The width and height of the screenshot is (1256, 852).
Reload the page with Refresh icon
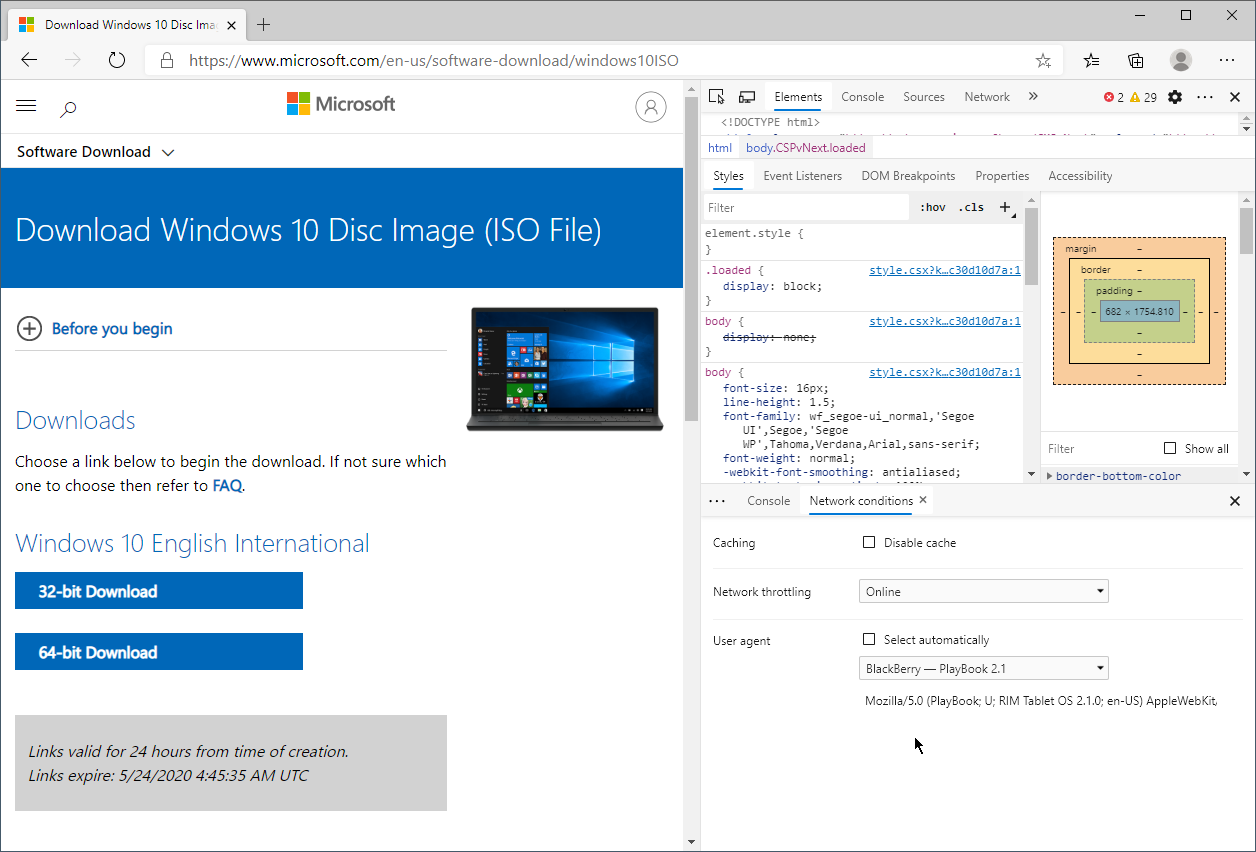pos(117,60)
